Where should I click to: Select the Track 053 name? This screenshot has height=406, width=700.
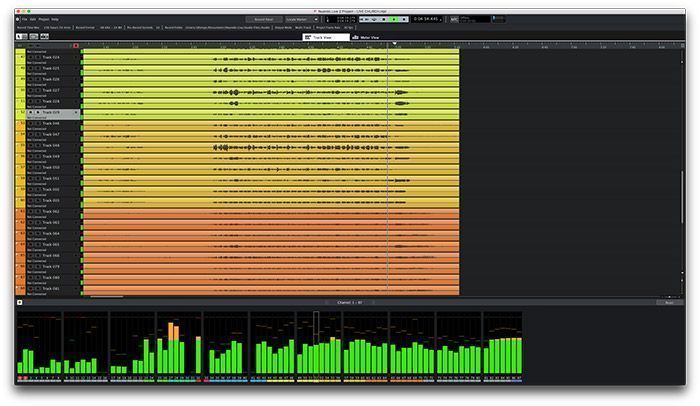point(51,200)
